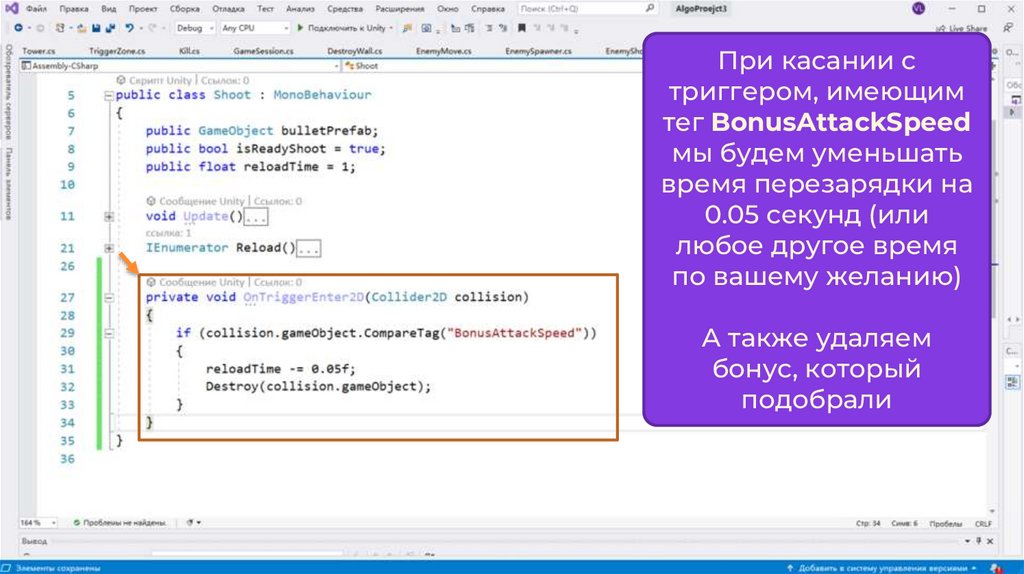Switch to the TriggerZone.cs tab
1024x574 pixels.
[118, 50]
